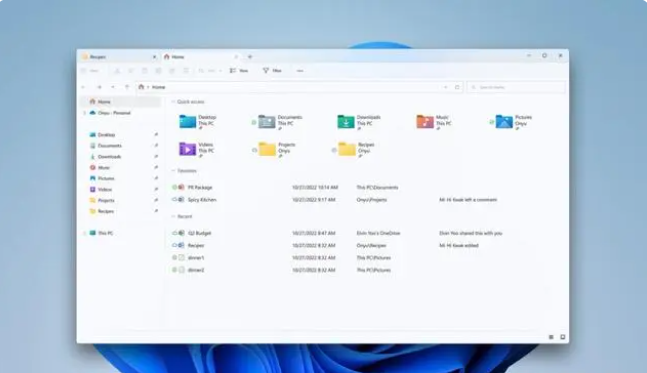647x373 pixels.
Task: Open the Desktop folder in Quick access
Action: coord(198,122)
